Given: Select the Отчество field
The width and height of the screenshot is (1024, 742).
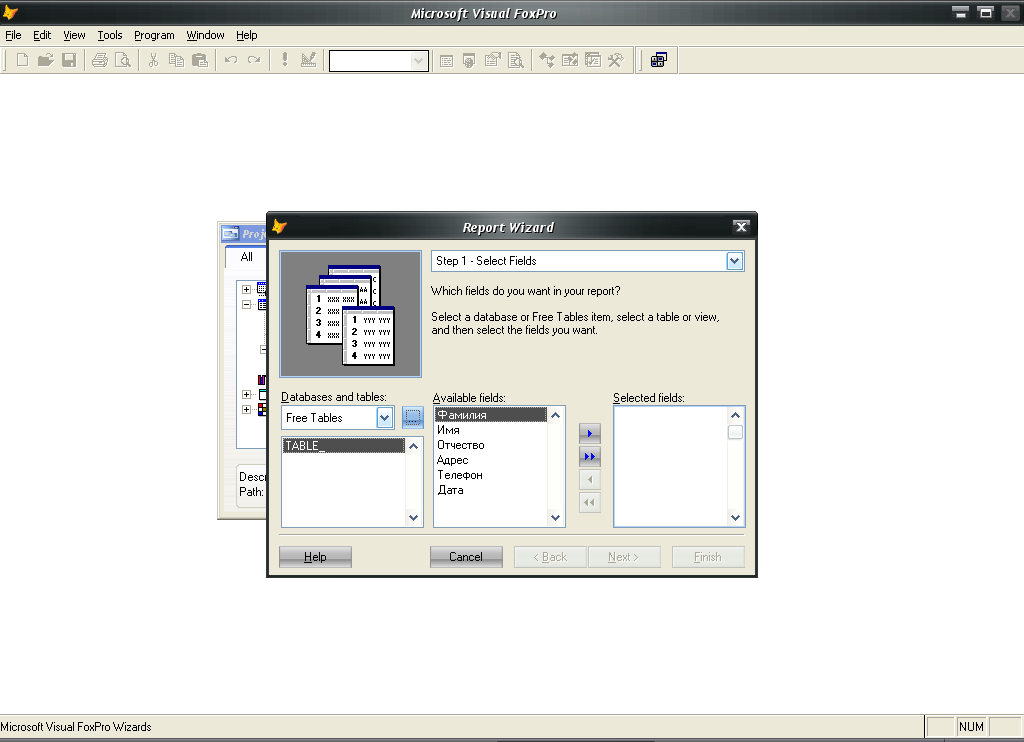Looking at the screenshot, I should pyautogui.click(x=490, y=445).
